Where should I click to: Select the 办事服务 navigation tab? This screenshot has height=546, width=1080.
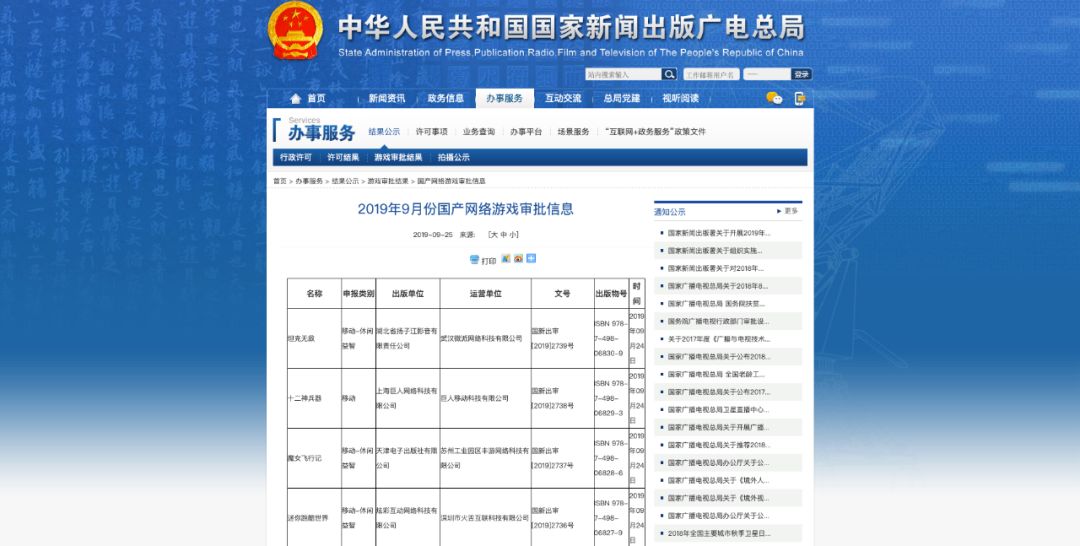pyautogui.click(x=504, y=98)
